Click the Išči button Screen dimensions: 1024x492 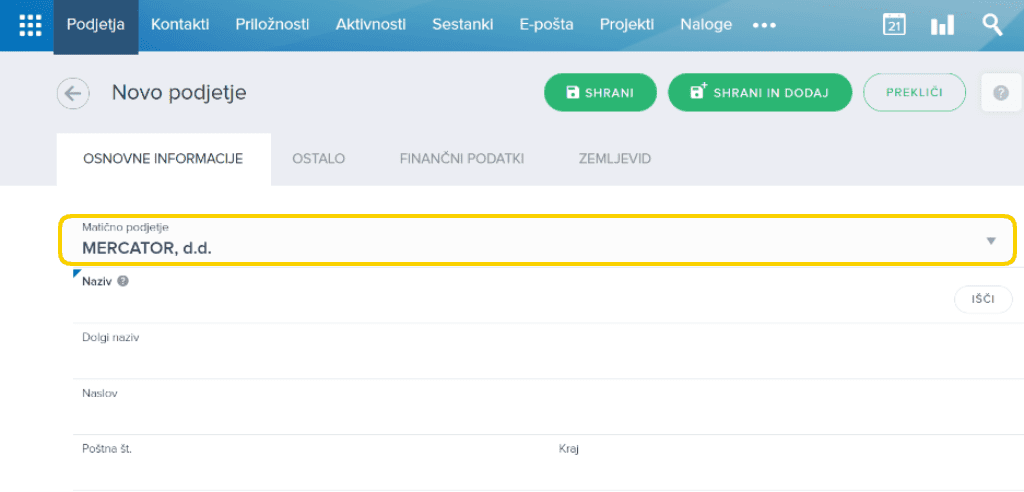coord(983,300)
